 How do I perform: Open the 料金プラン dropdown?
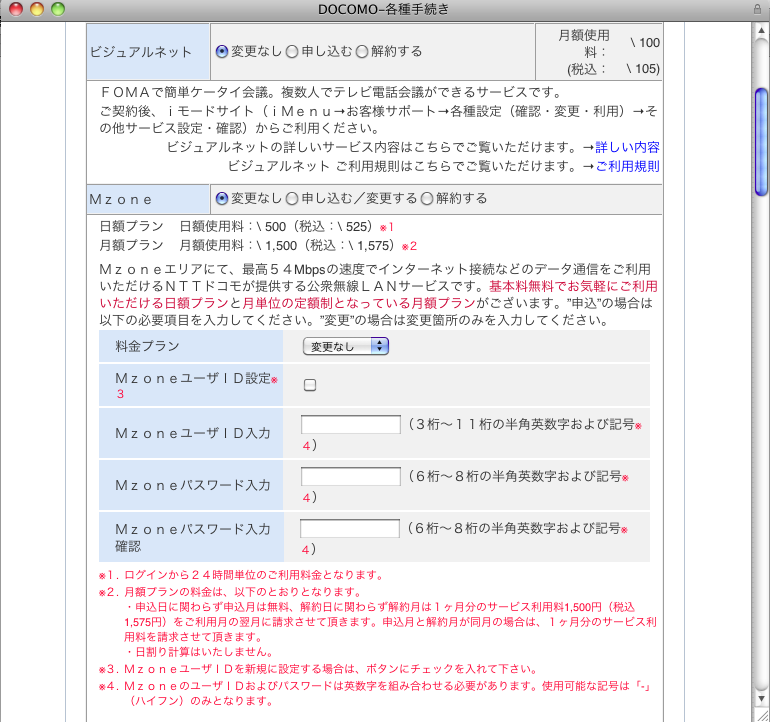click(346, 346)
